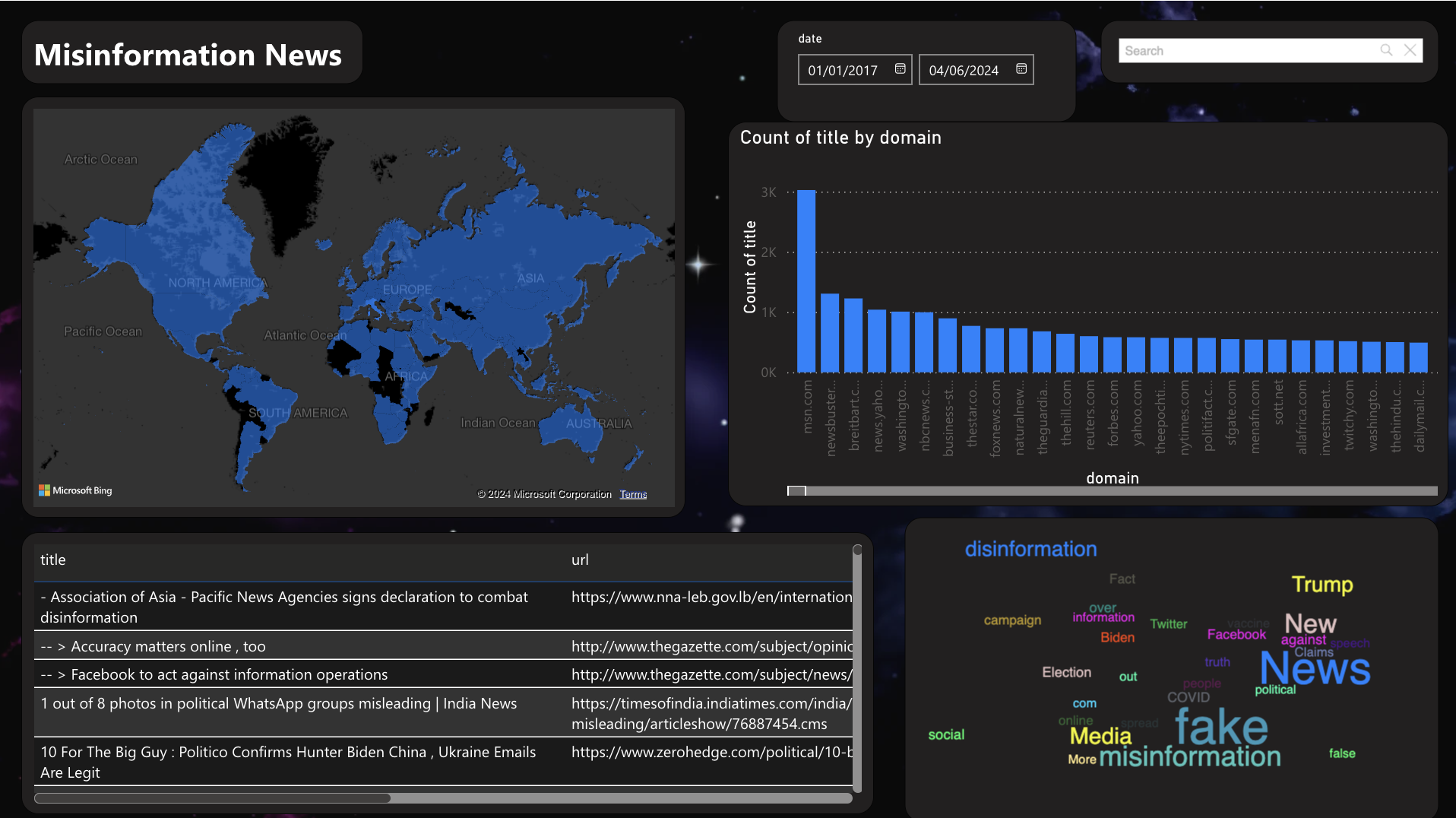Screen dimensions: 1456x818
Task: Select the msn.com bar in chart
Action: tap(806, 281)
